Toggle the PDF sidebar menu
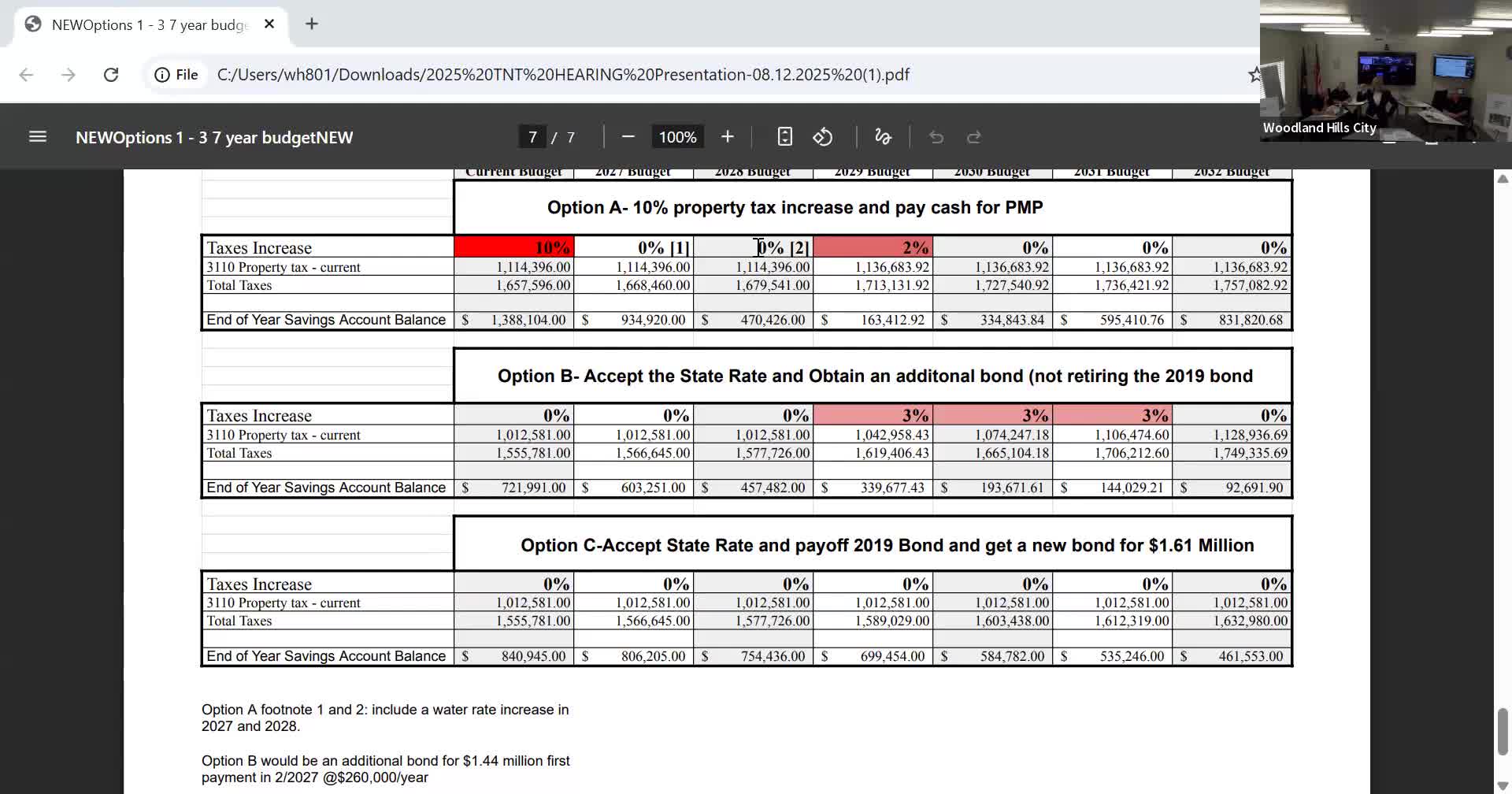The image size is (1512, 794). click(38, 137)
